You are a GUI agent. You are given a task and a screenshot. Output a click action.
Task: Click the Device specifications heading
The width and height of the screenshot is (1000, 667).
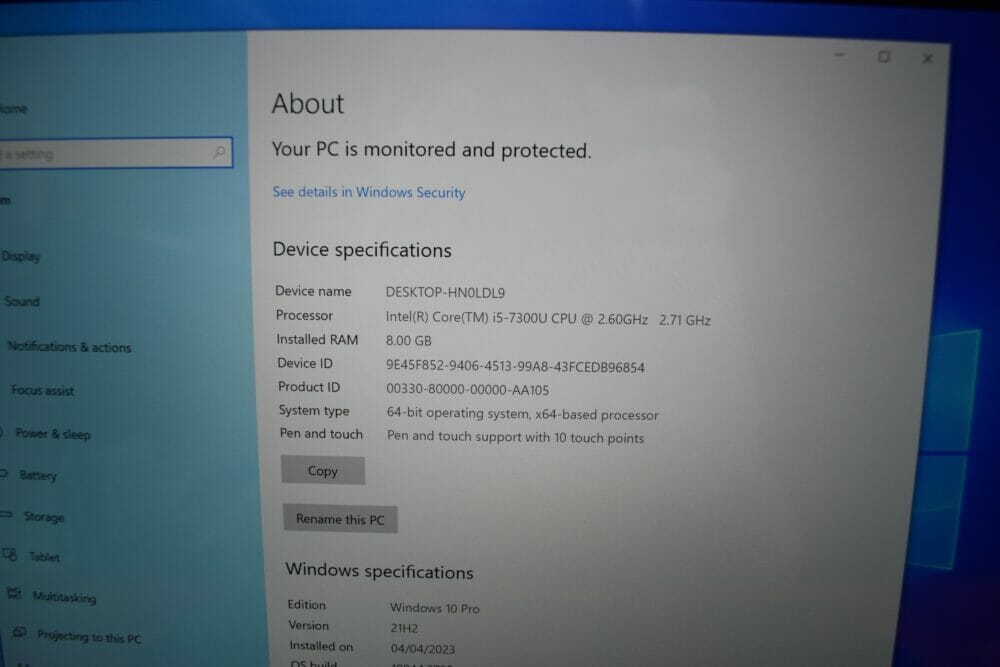click(362, 250)
